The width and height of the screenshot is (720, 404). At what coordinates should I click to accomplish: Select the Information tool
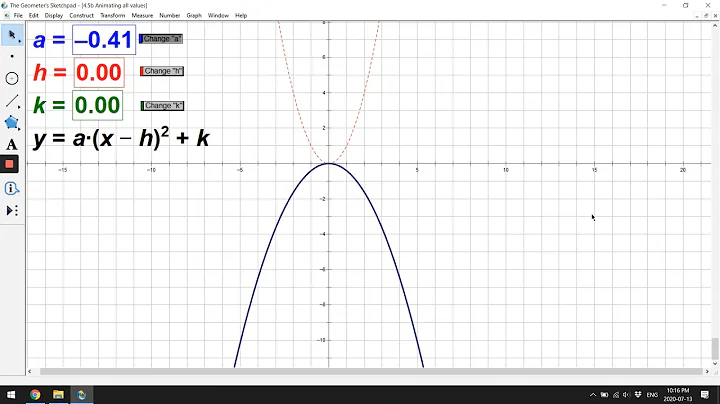click(x=12, y=188)
